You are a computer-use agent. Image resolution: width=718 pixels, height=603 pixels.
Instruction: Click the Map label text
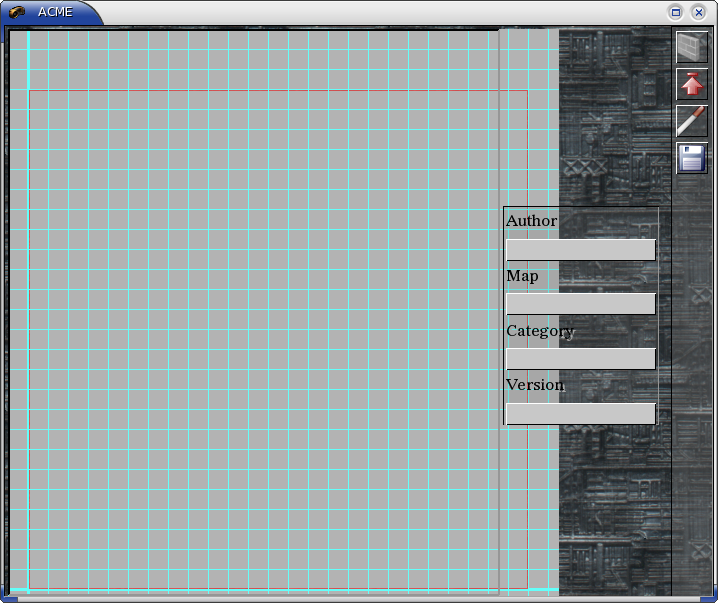click(x=522, y=277)
